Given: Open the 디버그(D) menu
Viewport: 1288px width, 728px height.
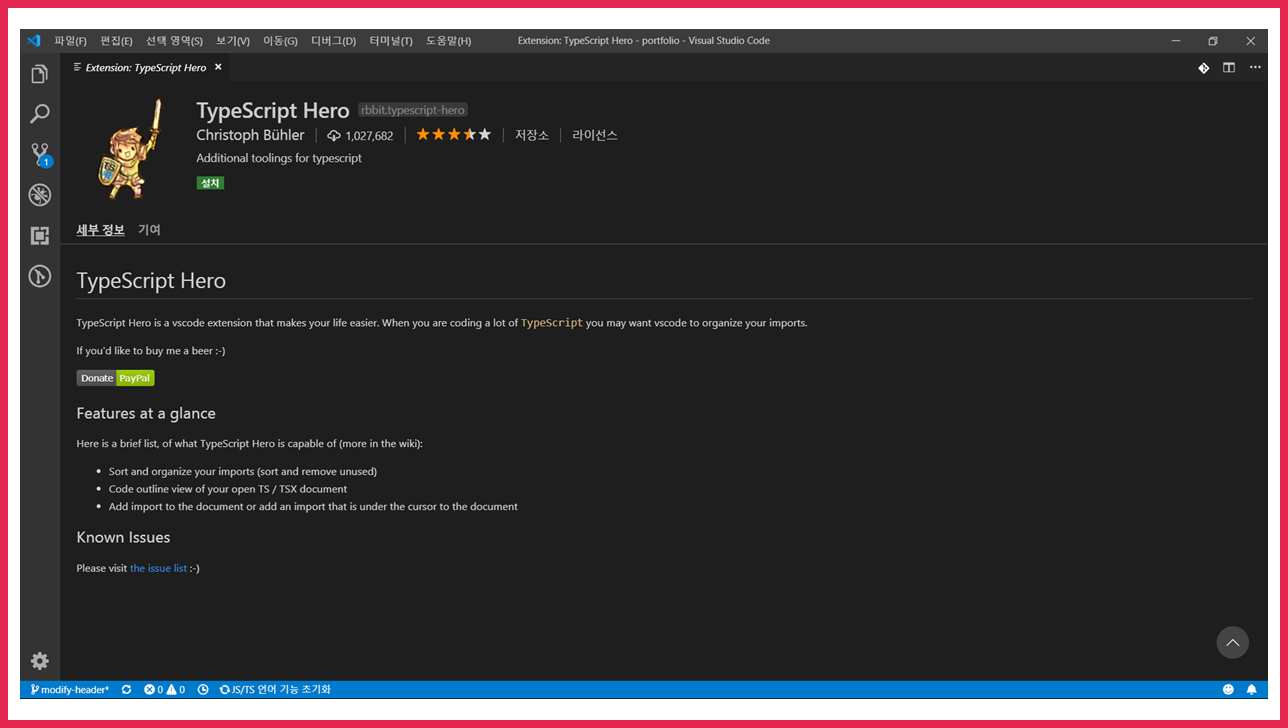Looking at the screenshot, I should [x=334, y=41].
